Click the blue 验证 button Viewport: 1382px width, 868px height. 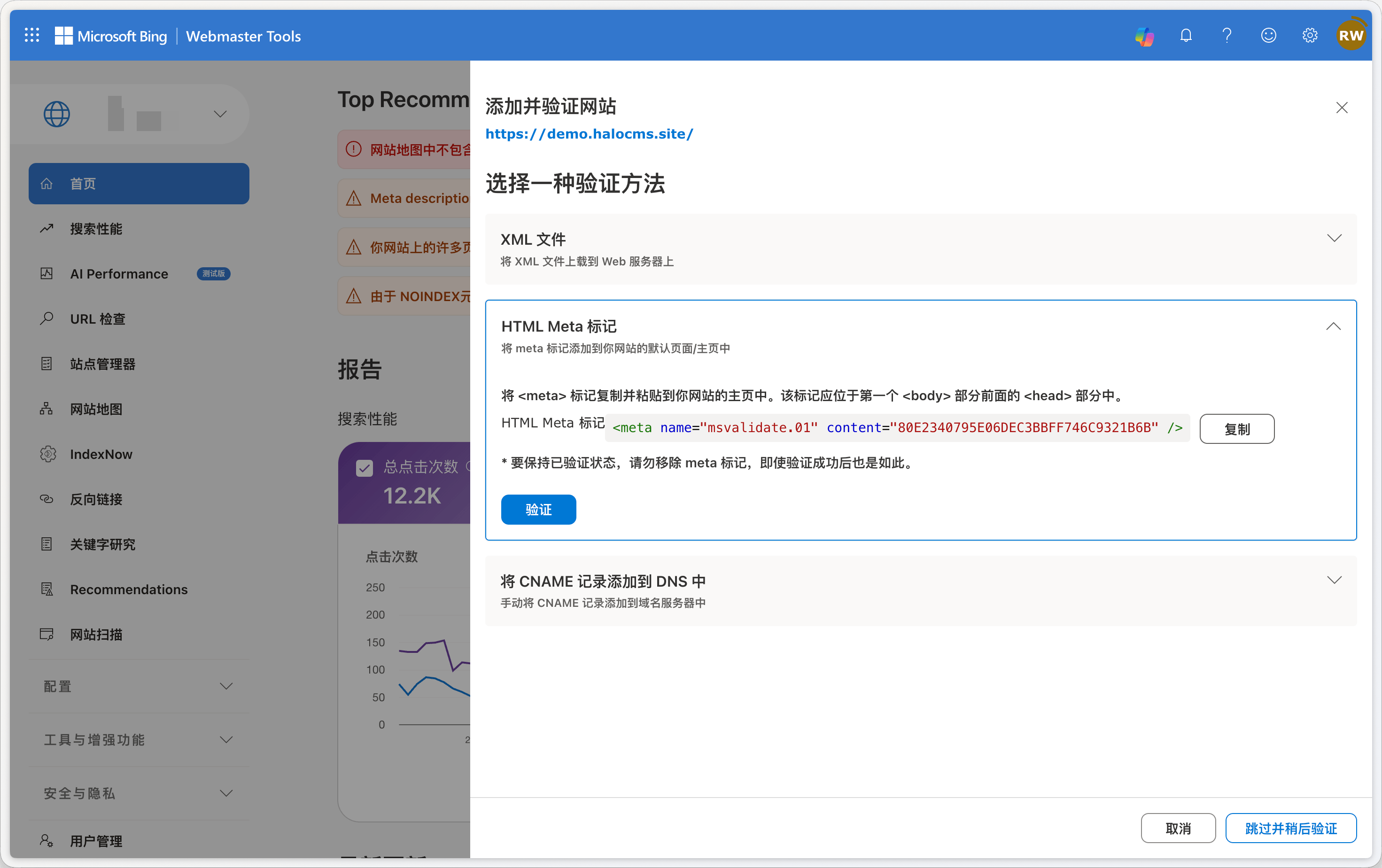click(538, 510)
